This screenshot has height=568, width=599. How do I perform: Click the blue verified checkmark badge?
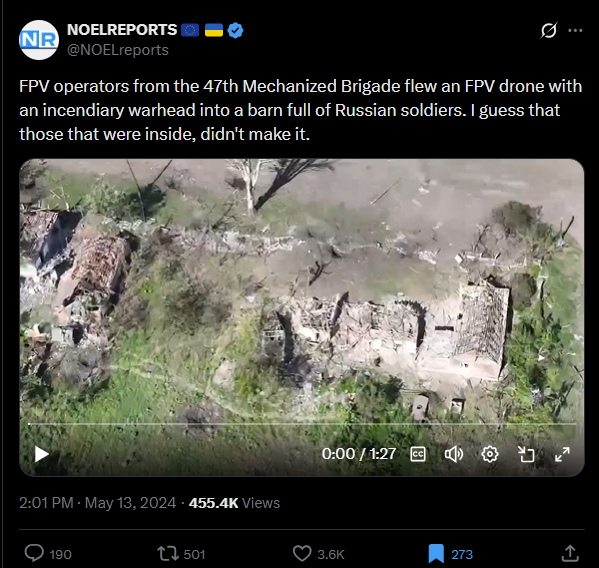point(235,30)
